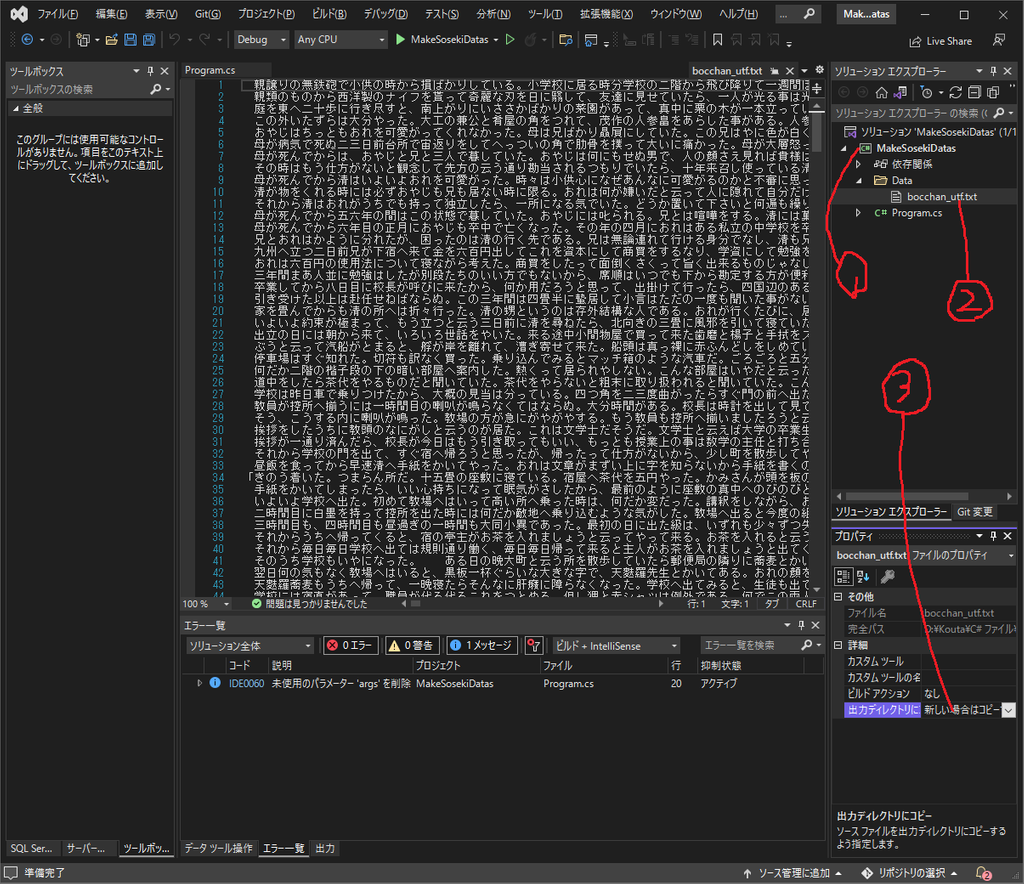This screenshot has height=884, width=1024.
Task: Click the Save All toolbar icon
Action: 148,40
